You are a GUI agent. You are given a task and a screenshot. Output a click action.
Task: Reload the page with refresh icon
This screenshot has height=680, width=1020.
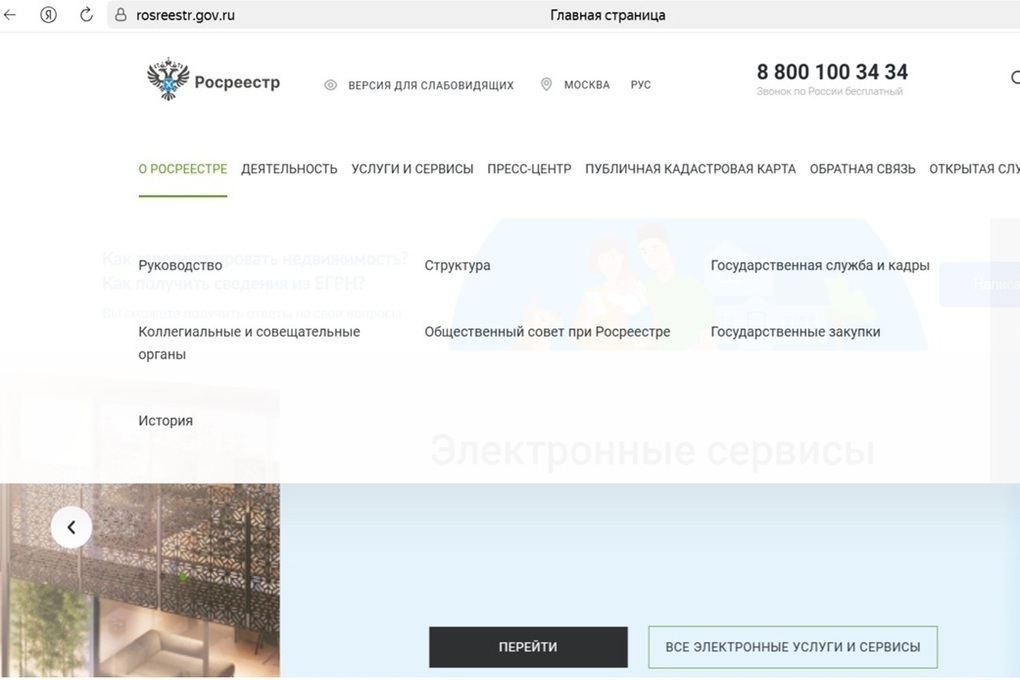click(x=87, y=15)
